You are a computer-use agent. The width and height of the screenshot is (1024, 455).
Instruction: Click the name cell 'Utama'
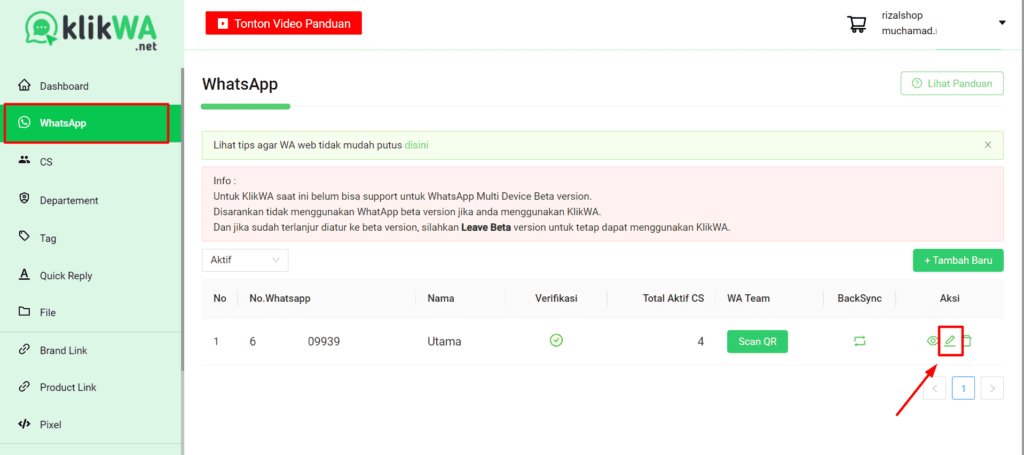pos(444,341)
